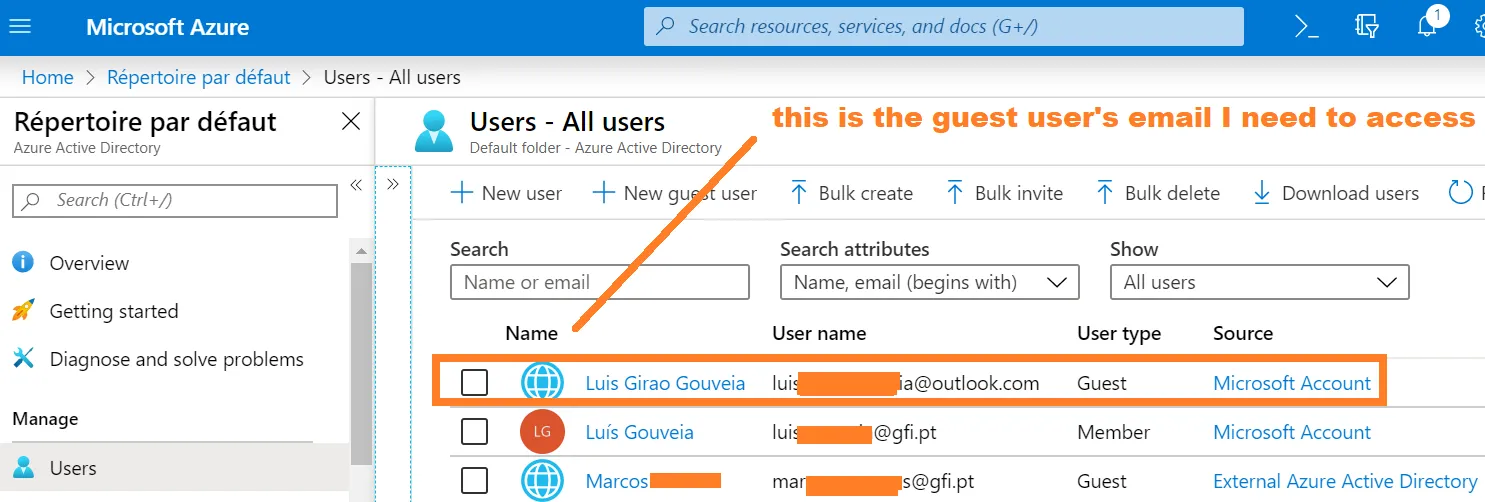Open the Show All users dropdown
This screenshot has height=502, width=1485.
pos(1260,282)
